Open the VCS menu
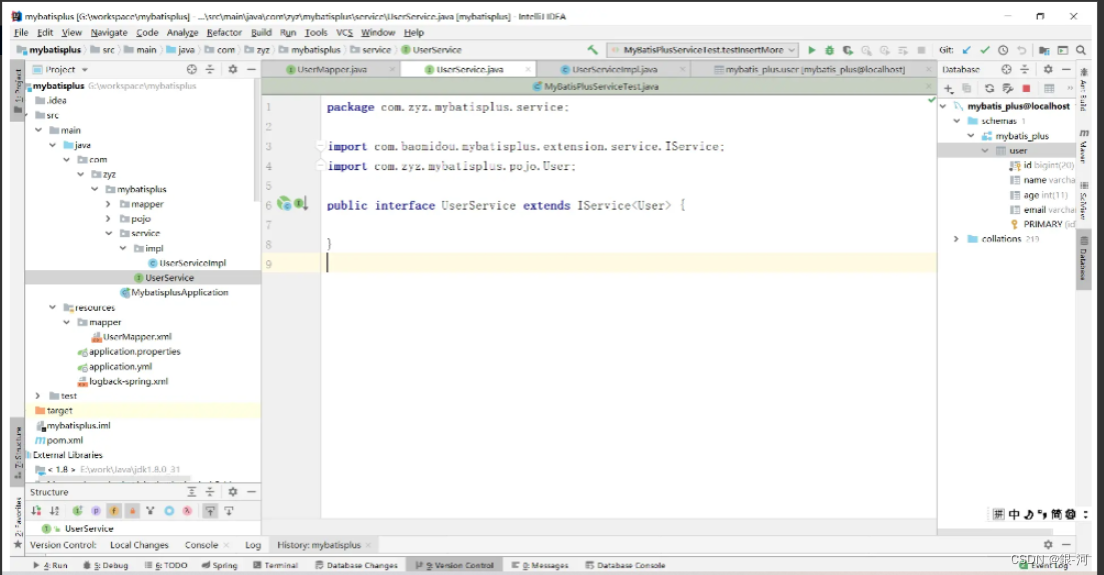The image size is (1104, 575). click(x=344, y=32)
